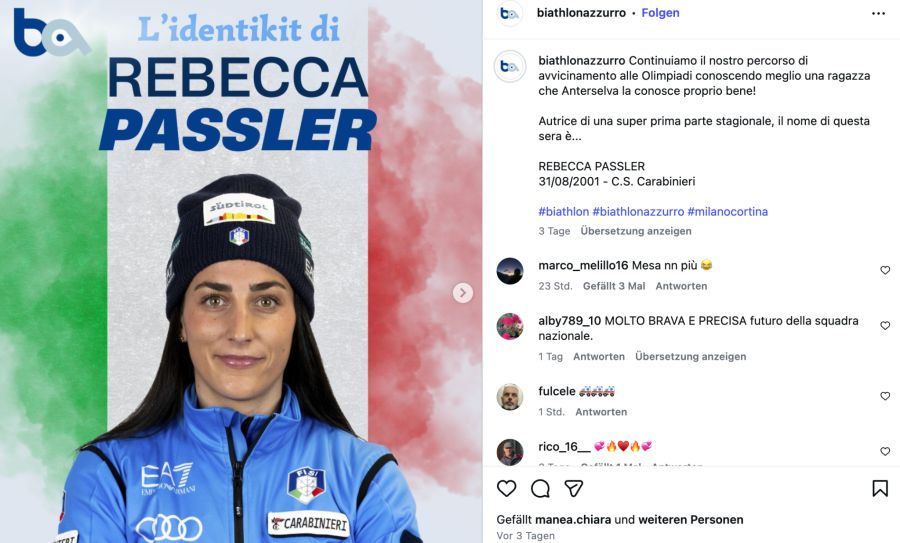Open the manea.chiara likes link
900x543 pixels.
click(x=573, y=519)
